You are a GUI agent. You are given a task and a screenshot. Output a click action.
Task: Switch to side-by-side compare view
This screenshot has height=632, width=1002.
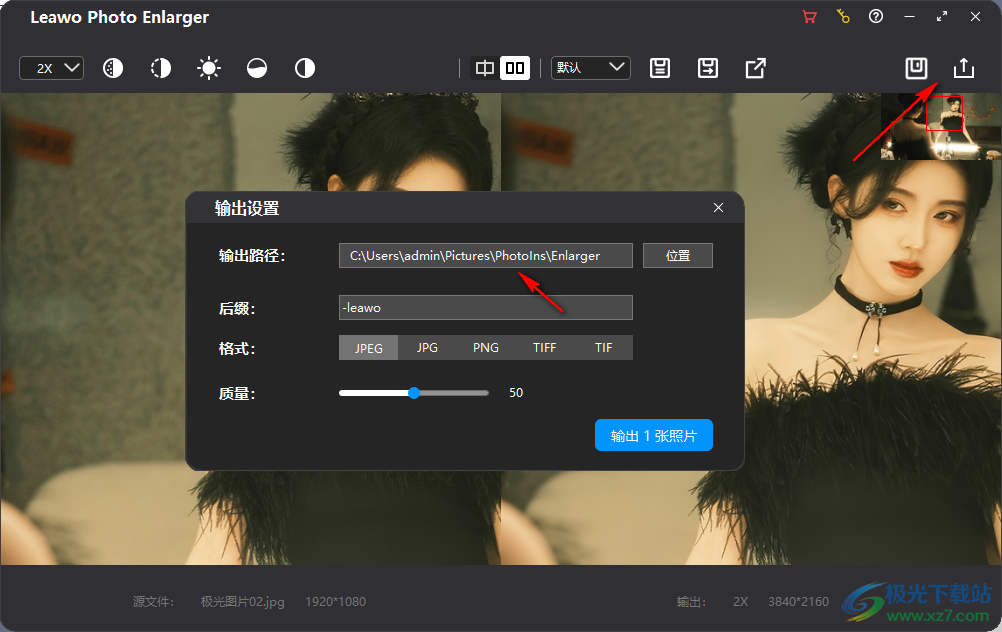514,68
